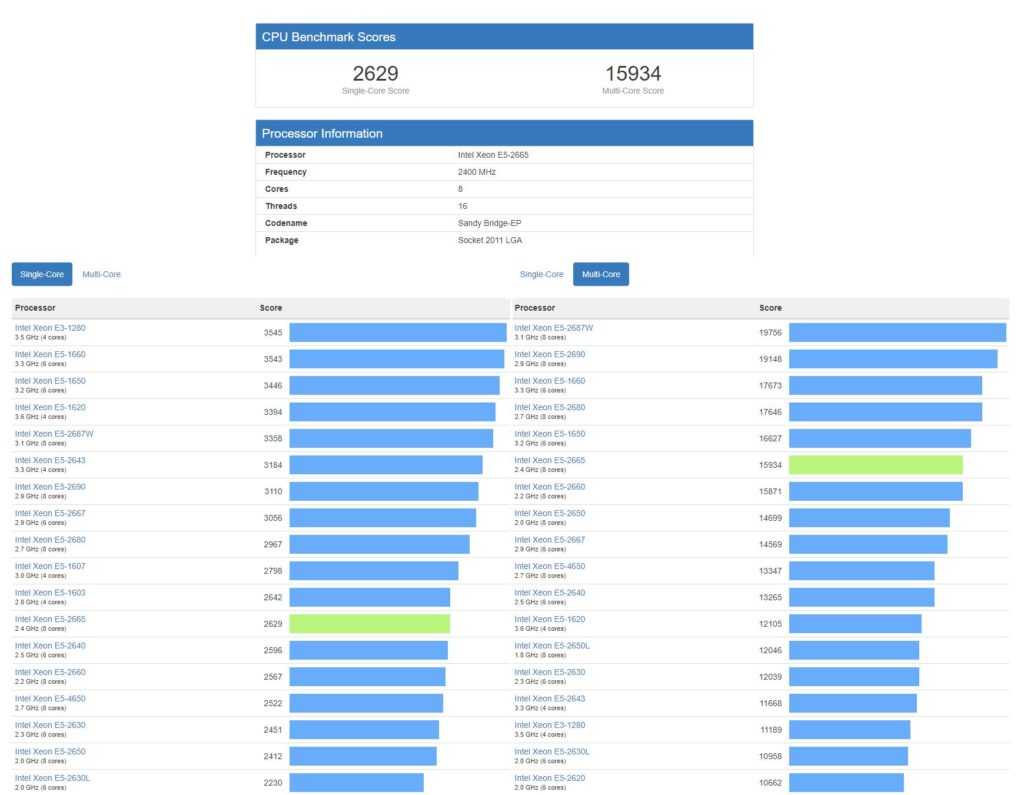Click the green E5-2665 bar in multi-core table

876,465
